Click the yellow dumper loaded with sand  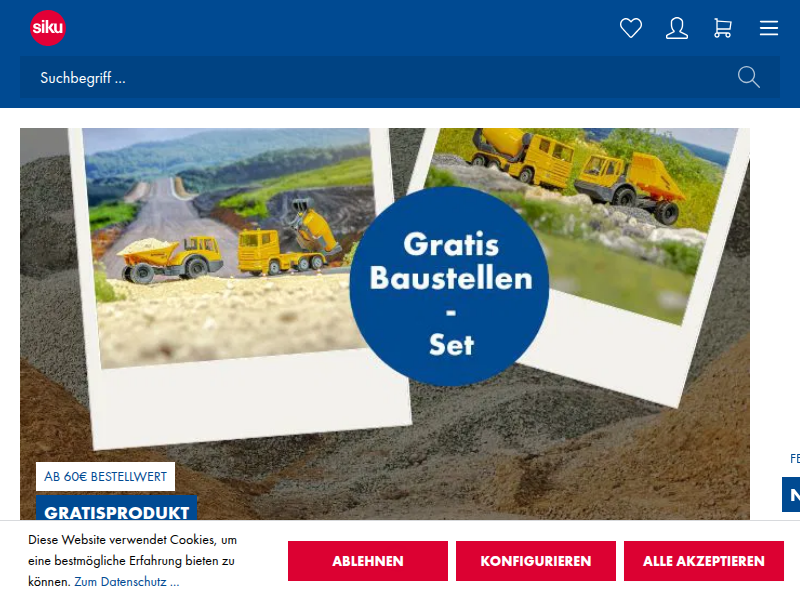click(x=170, y=258)
